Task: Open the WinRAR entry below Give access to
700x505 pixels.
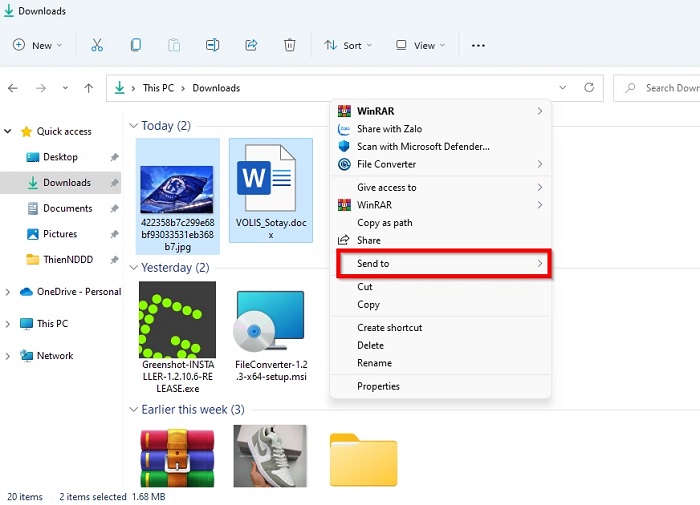Action: click(441, 205)
